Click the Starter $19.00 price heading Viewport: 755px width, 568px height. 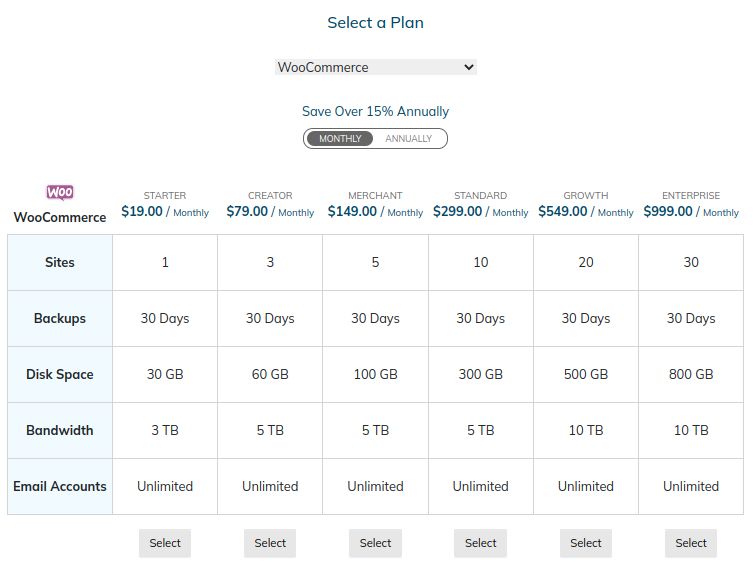click(165, 211)
